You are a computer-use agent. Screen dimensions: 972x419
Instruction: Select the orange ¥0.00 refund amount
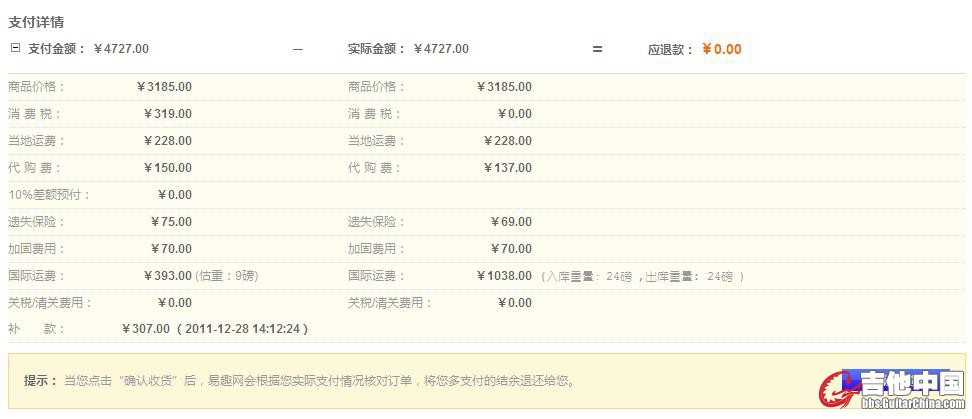(x=722, y=49)
